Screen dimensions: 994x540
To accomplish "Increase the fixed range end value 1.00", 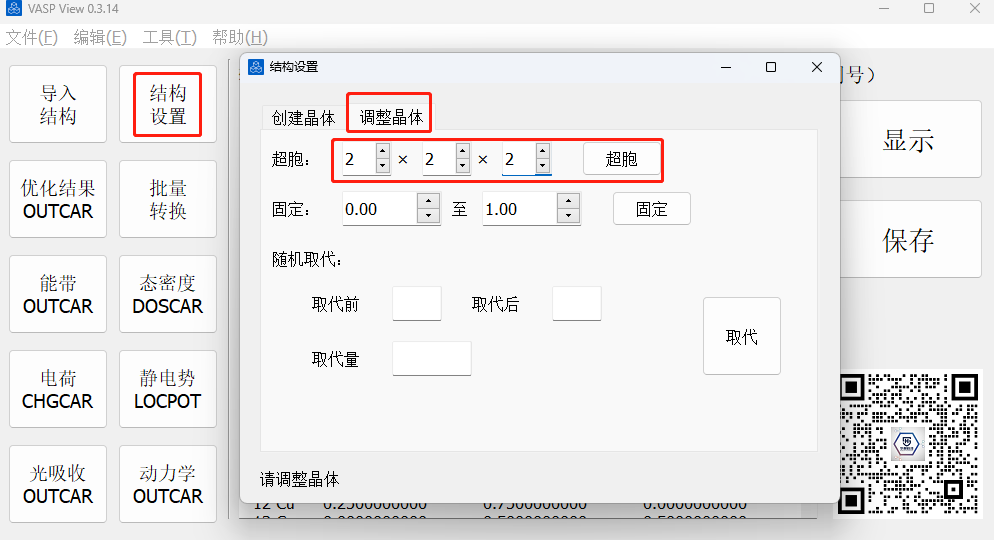I will 568,202.
